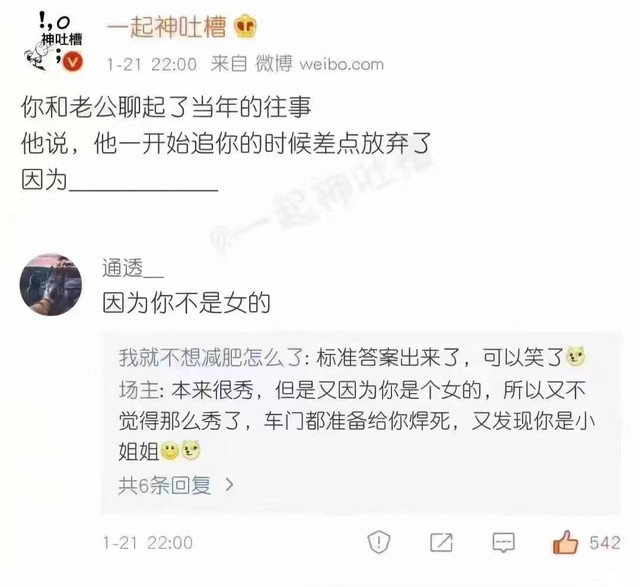Tap the like thumbs-up icon
640x587 pixels.
pyautogui.click(x=565, y=542)
